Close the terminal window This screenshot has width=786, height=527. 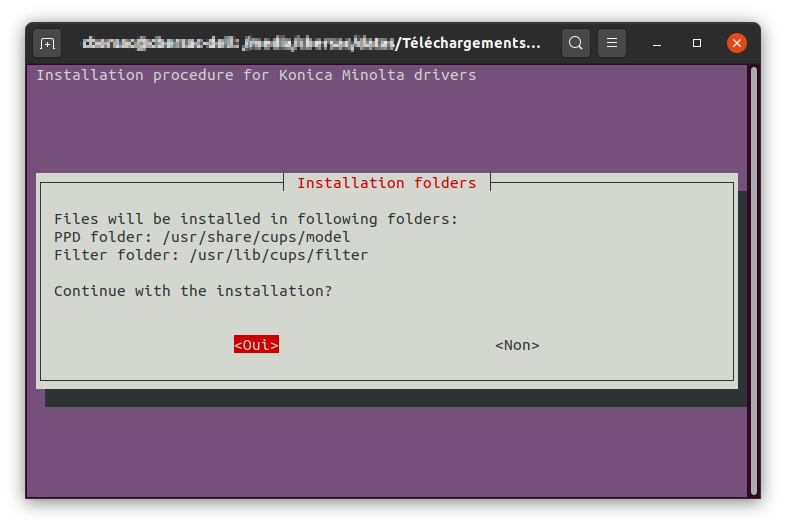coord(736,43)
